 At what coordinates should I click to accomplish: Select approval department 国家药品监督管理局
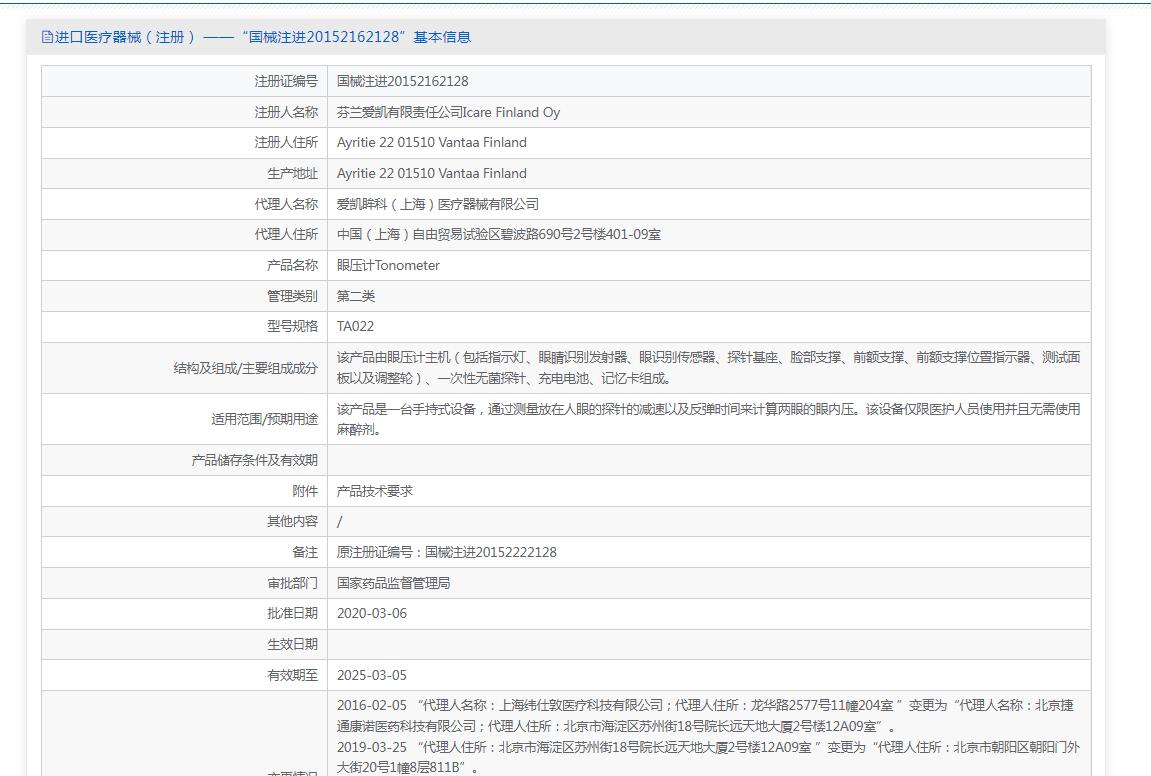pos(393,583)
